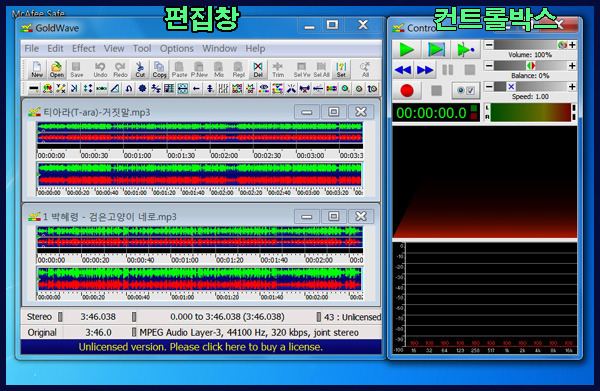The width and height of the screenshot is (600, 391).
Task: Click the triangle fade-in effect icon
Action: pyautogui.click(x=115, y=89)
